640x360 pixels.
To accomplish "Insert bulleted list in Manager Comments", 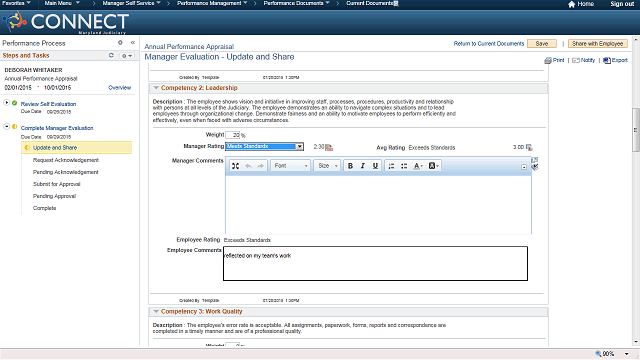I will [404, 166].
